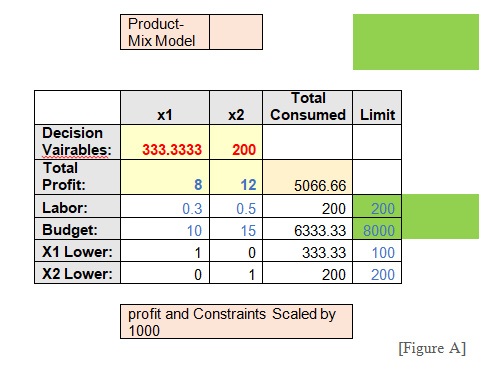Viewport: 479px width, 366px height.
Task: Select the 'Product-Mix Model' title cell
Action: point(165,32)
